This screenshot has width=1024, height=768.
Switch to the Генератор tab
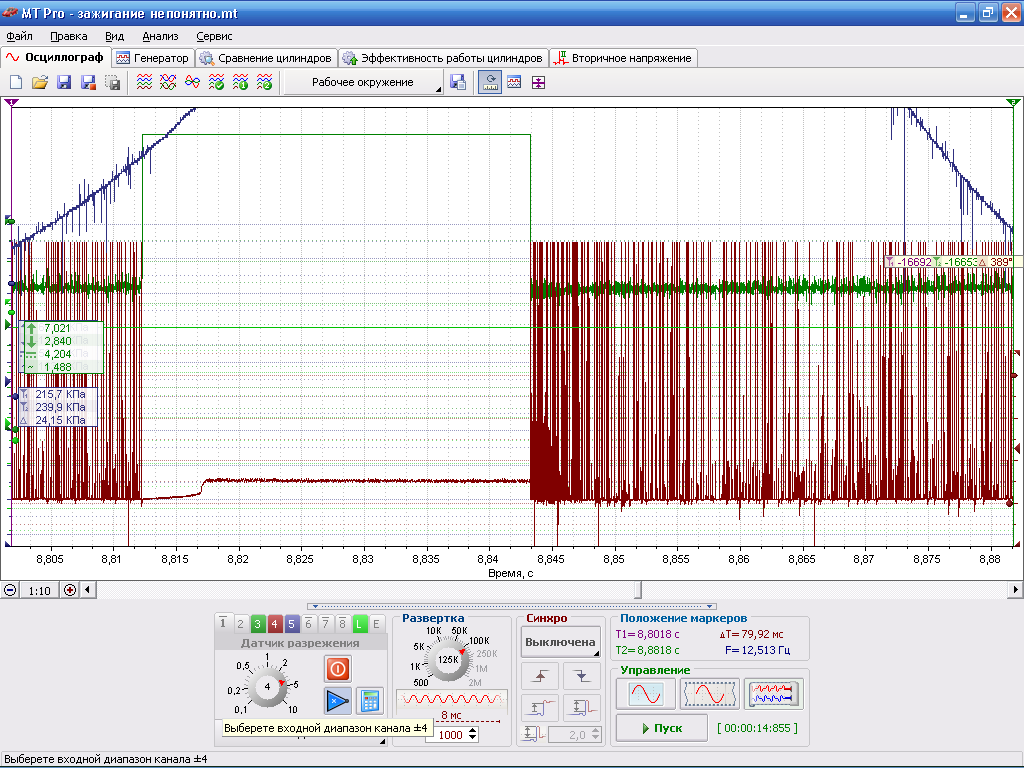tap(153, 58)
